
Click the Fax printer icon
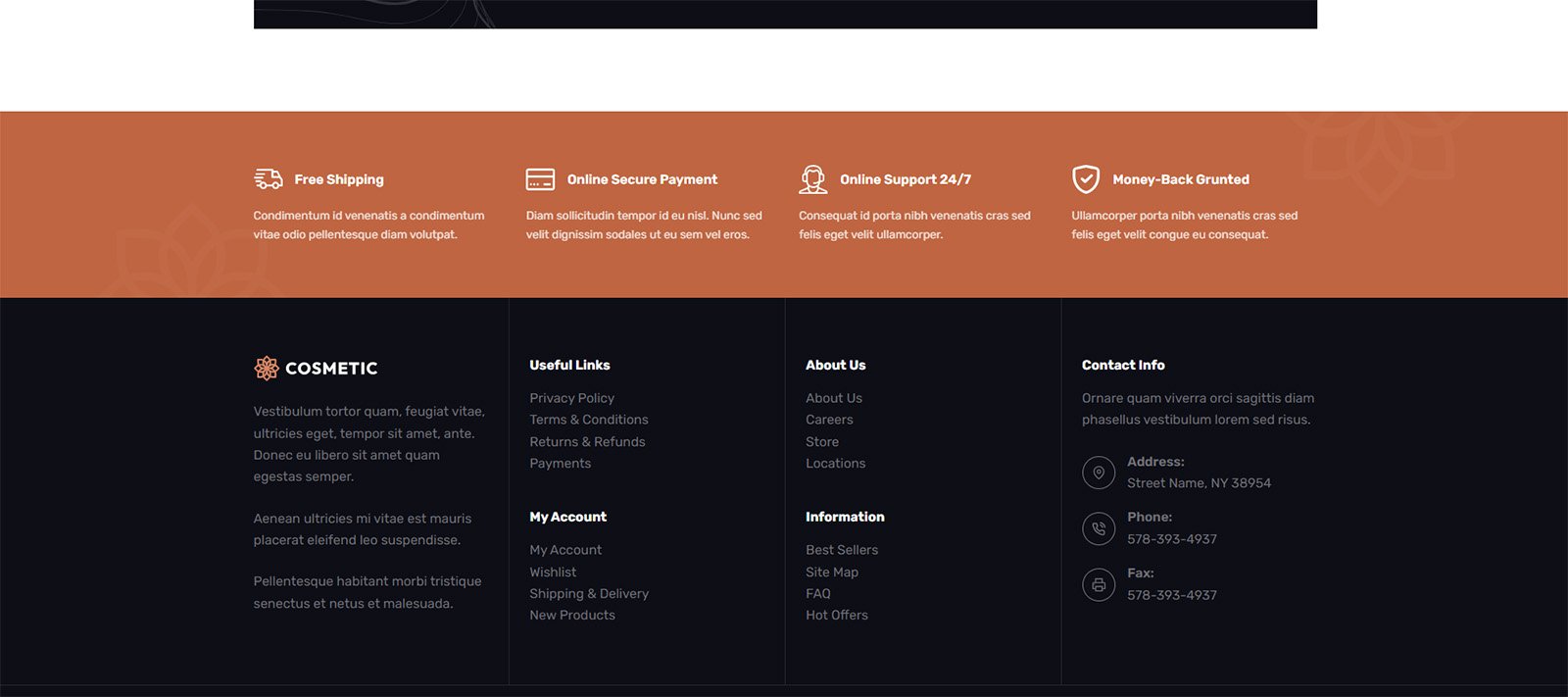click(x=1099, y=584)
